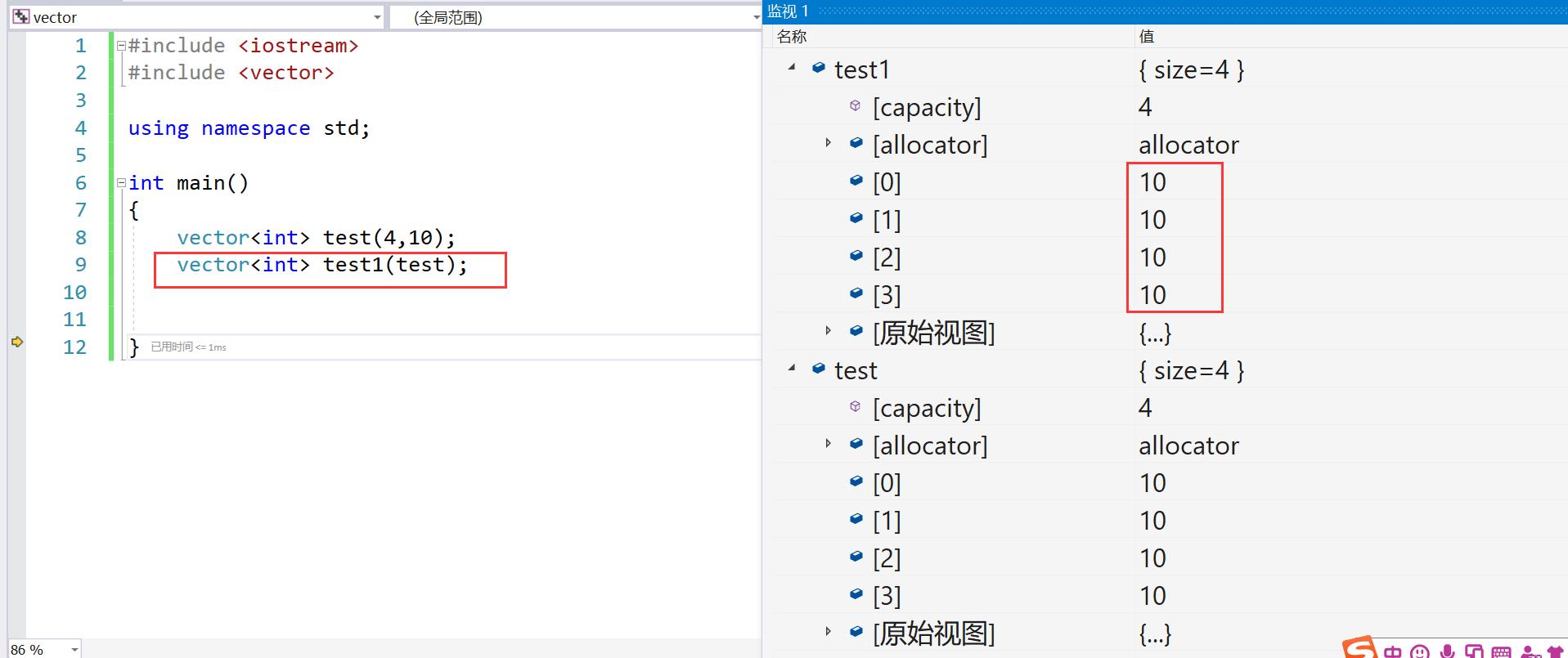Select value 10 of test1 [0]
Image resolution: width=1568 pixels, height=658 pixels.
click(x=1152, y=182)
